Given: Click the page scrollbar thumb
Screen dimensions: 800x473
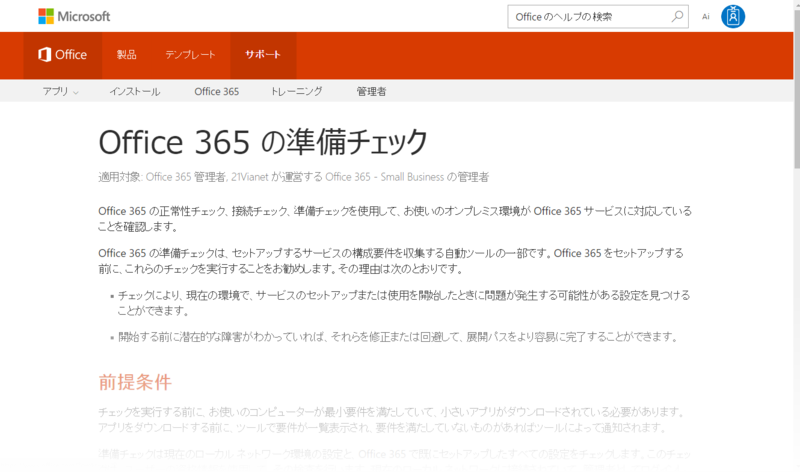Looking at the screenshot, I should (796, 89).
